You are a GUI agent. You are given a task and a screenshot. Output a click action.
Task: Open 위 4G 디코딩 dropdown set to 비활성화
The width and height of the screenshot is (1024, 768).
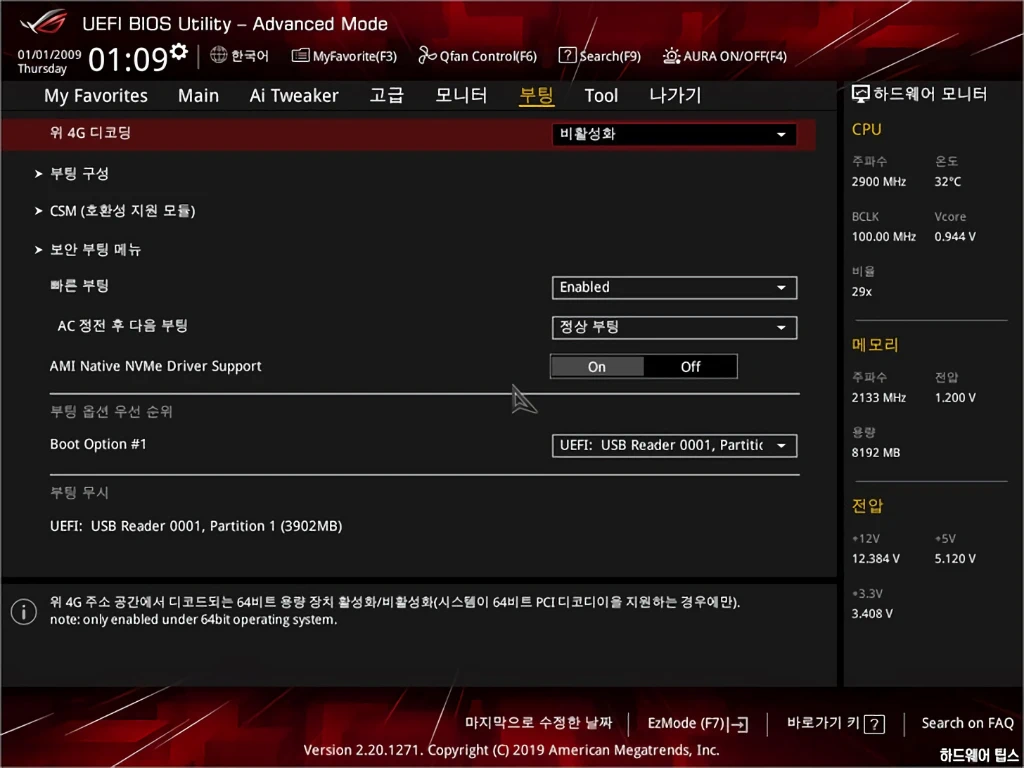[674, 135]
